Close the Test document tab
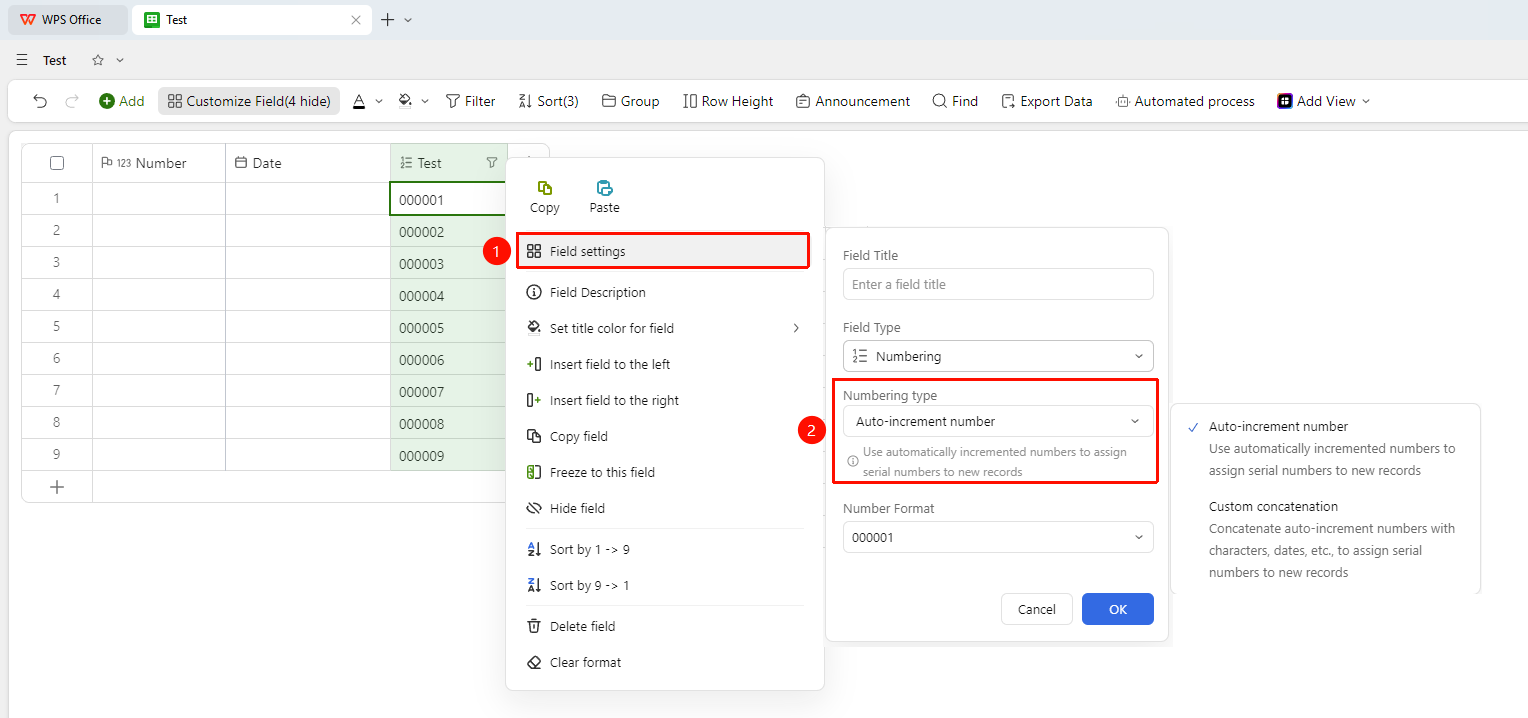 pyautogui.click(x=356, y=20)
